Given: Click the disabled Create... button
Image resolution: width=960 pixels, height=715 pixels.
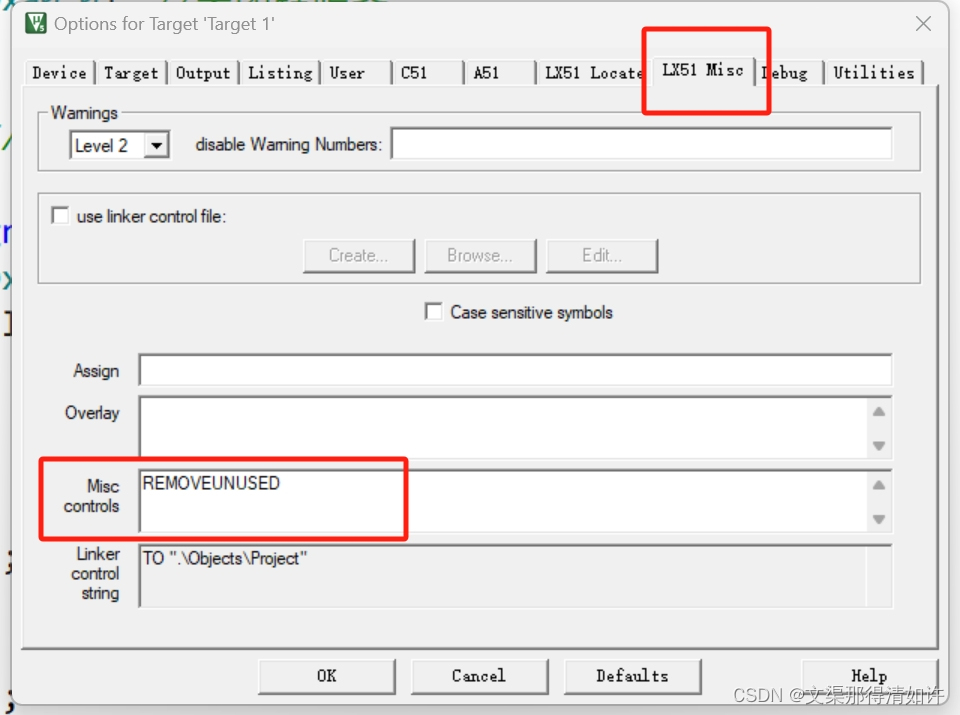Looking at the screenshot, I should [359, 255].
